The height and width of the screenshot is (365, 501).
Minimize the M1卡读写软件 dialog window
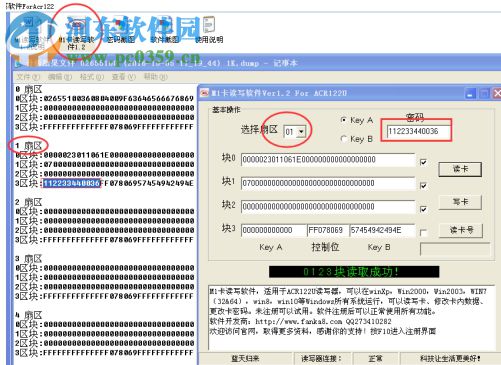[x=471, y=94]
